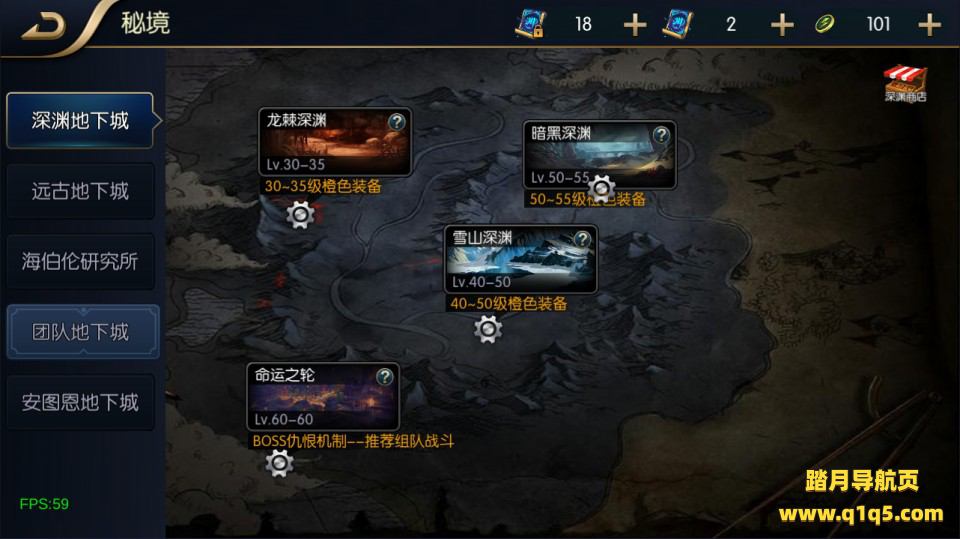This screenshot has width=960, height=539.
Task: Open the 安图恩地下城 tab
Action: [x=80, y=402]
